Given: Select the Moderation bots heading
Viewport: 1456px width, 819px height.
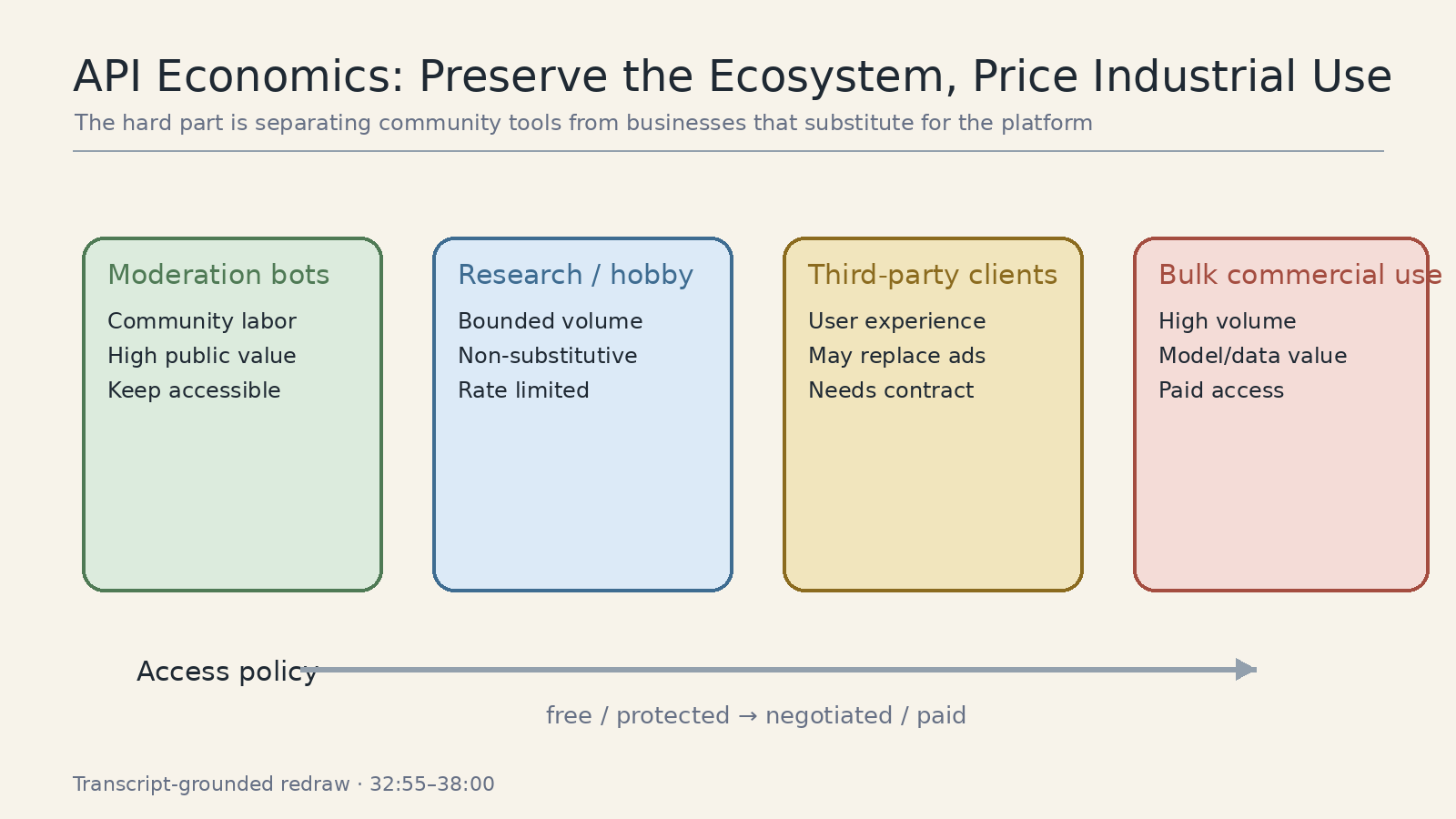Looking at the screenshot, I should 218,275.
